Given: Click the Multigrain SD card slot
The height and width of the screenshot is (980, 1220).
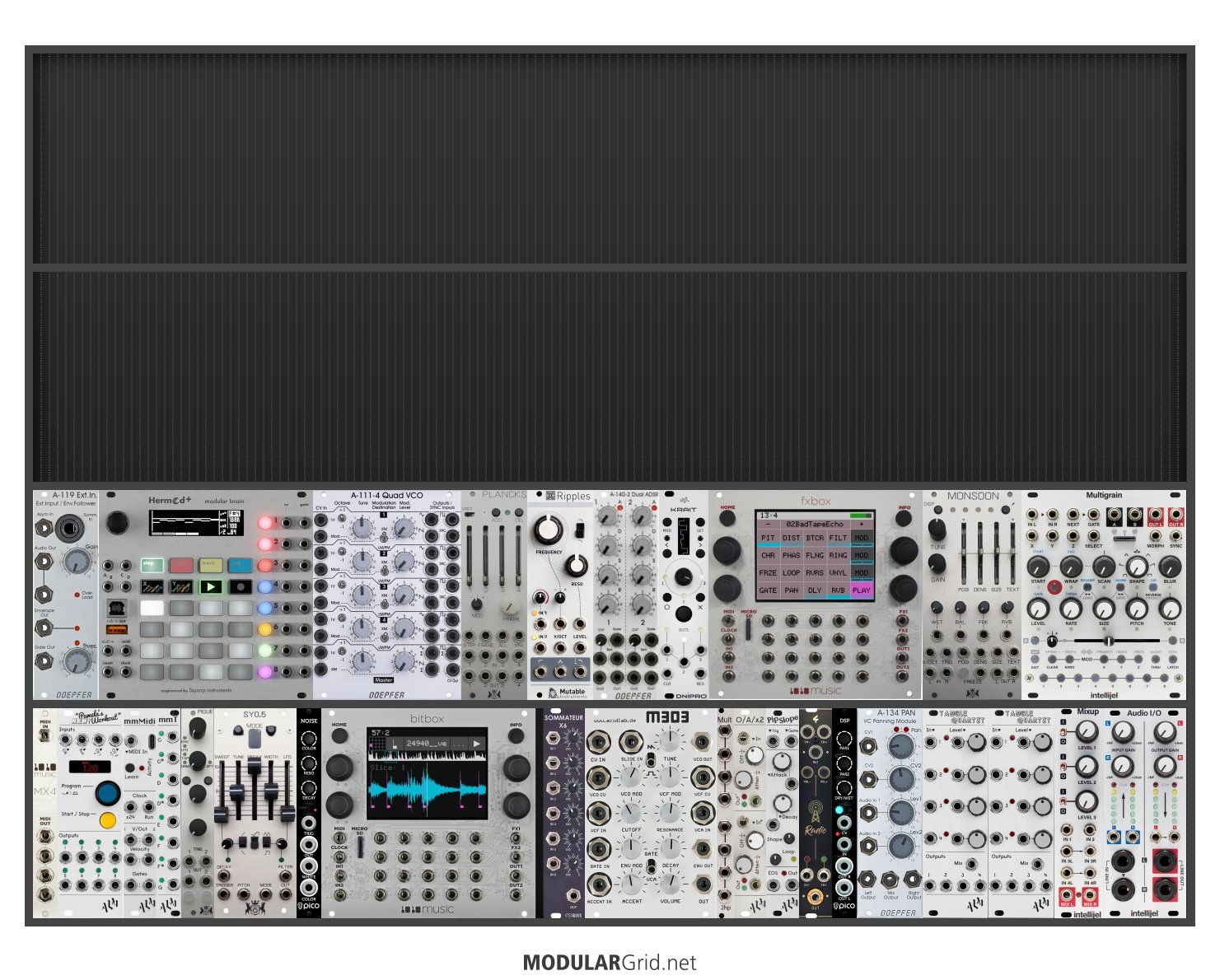Looking at the screenshot, I should [1124, 537].
